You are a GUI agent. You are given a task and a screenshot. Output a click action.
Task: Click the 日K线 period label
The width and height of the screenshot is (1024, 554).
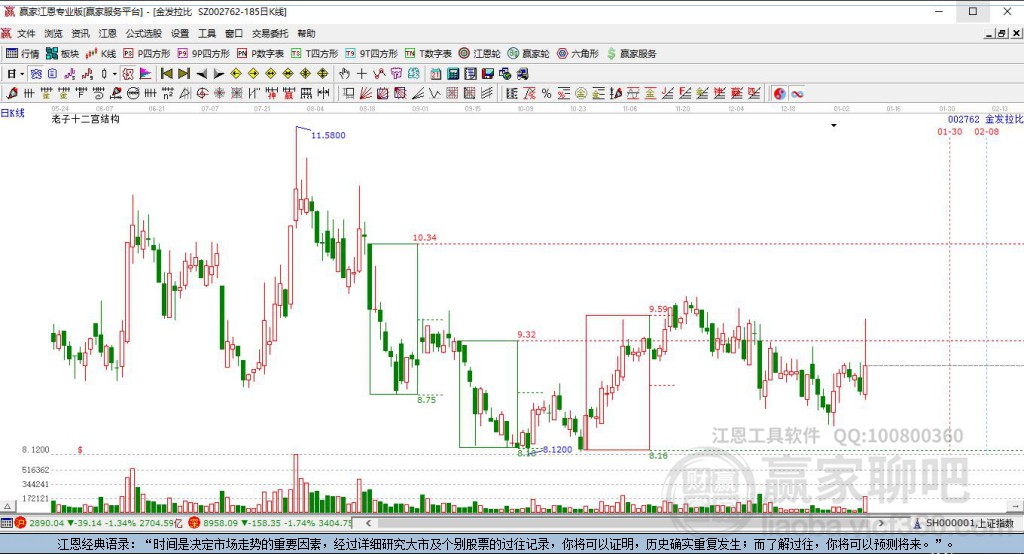point(12,113)
